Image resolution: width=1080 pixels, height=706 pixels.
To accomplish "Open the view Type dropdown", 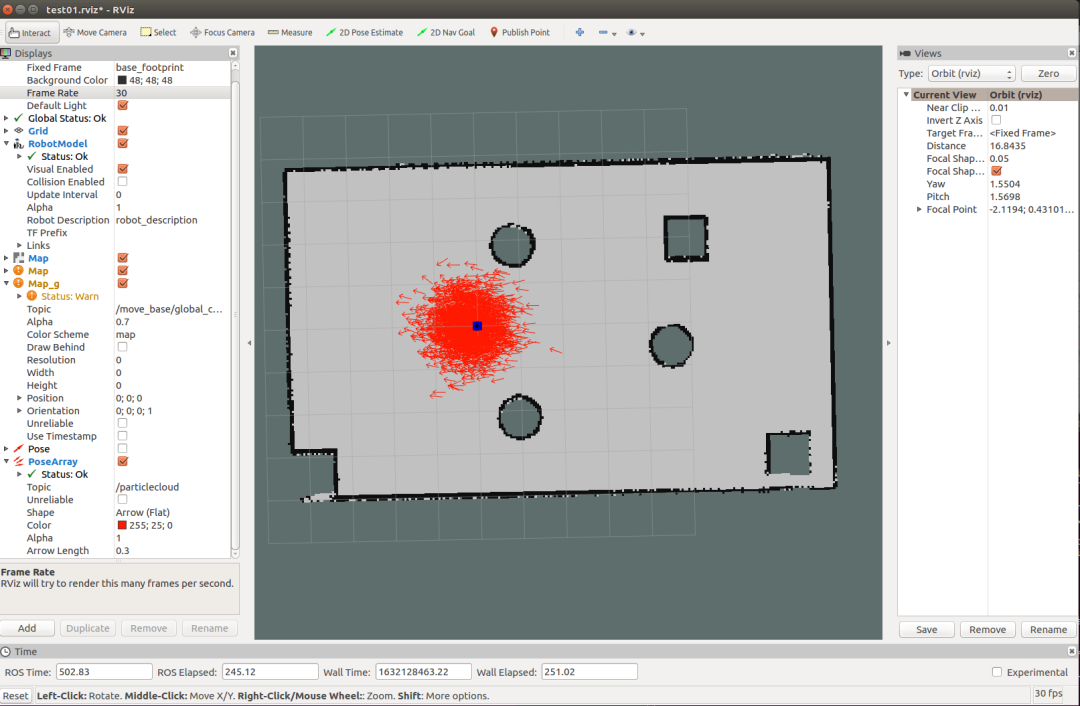I will 971,74.
